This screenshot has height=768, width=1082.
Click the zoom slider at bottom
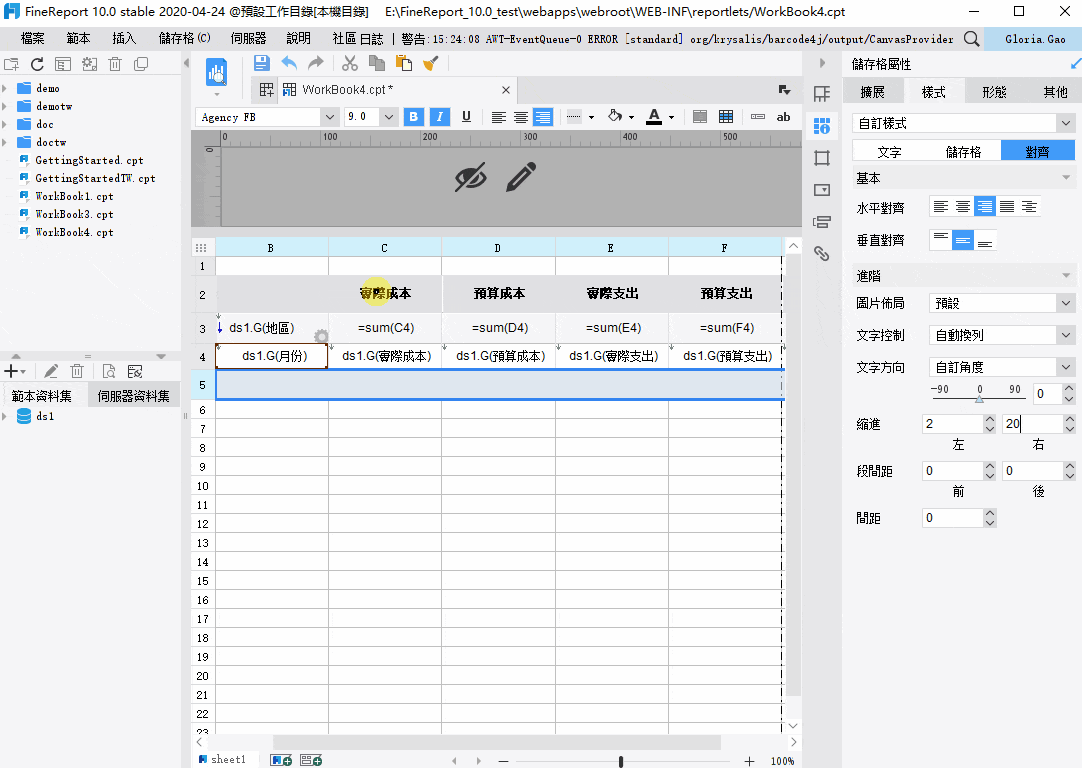(x=621, y=761)
